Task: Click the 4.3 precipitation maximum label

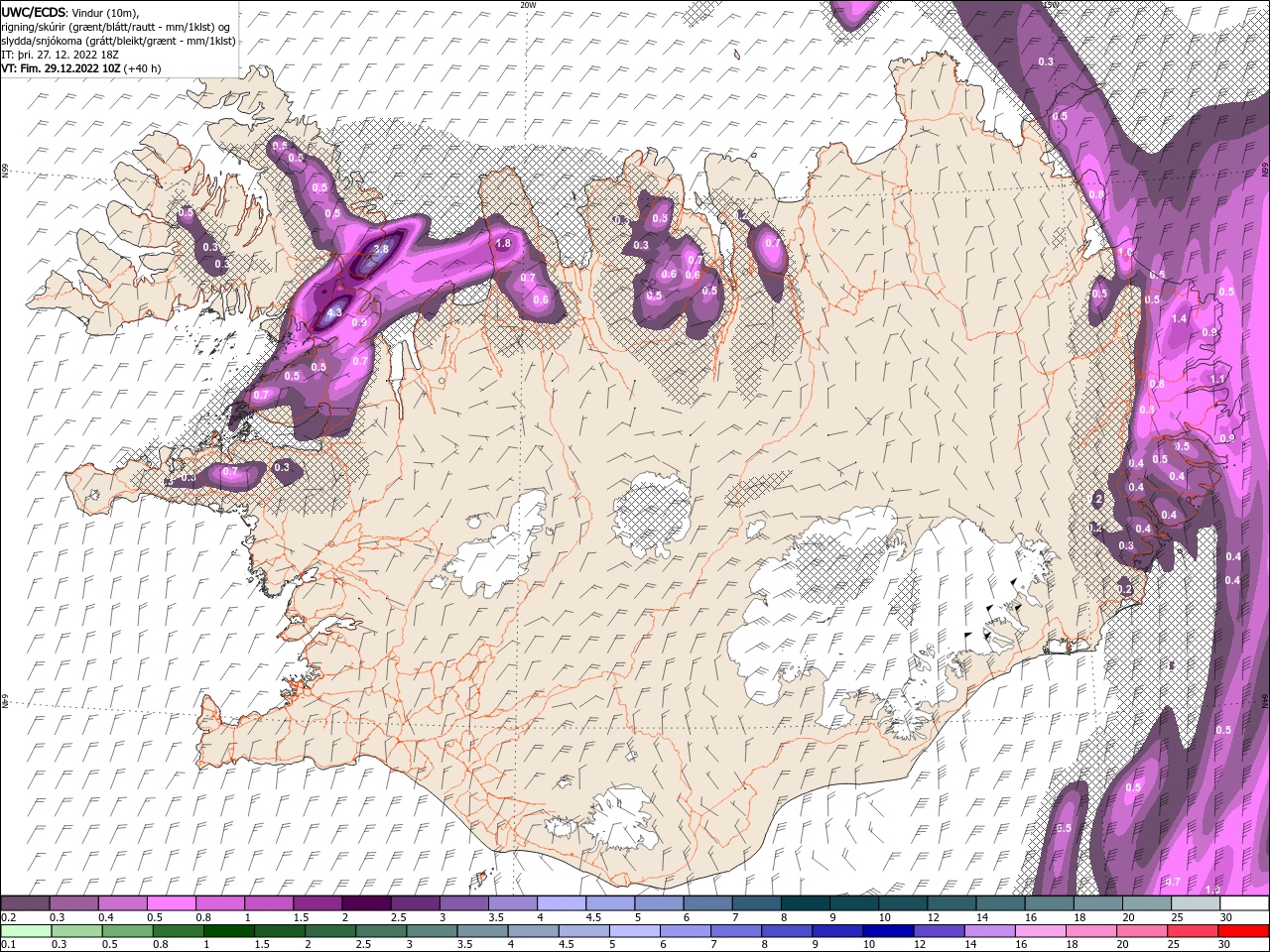Action: click(333, 312)
